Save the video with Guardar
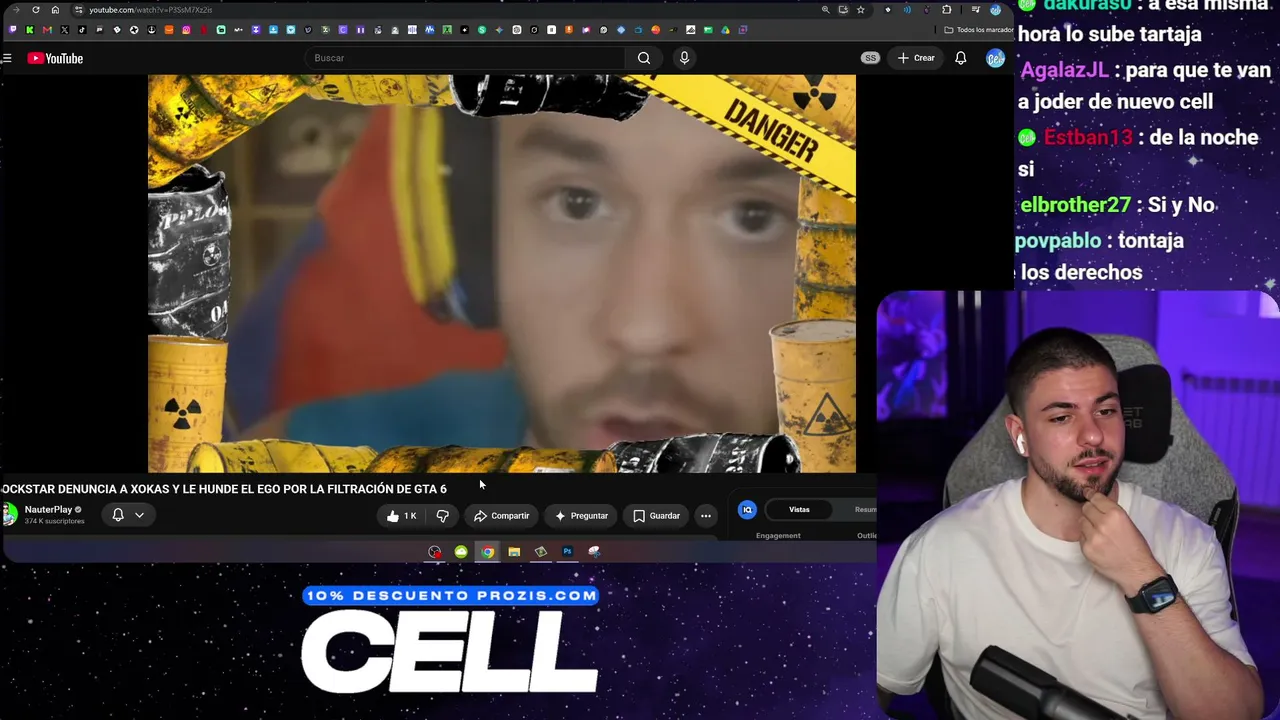The image size is (1280, 720). coord(656,516)
